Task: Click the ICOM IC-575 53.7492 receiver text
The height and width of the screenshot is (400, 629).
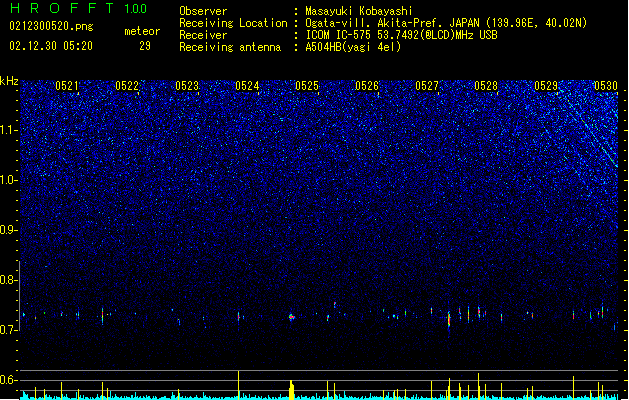Action: click(401, 35)
